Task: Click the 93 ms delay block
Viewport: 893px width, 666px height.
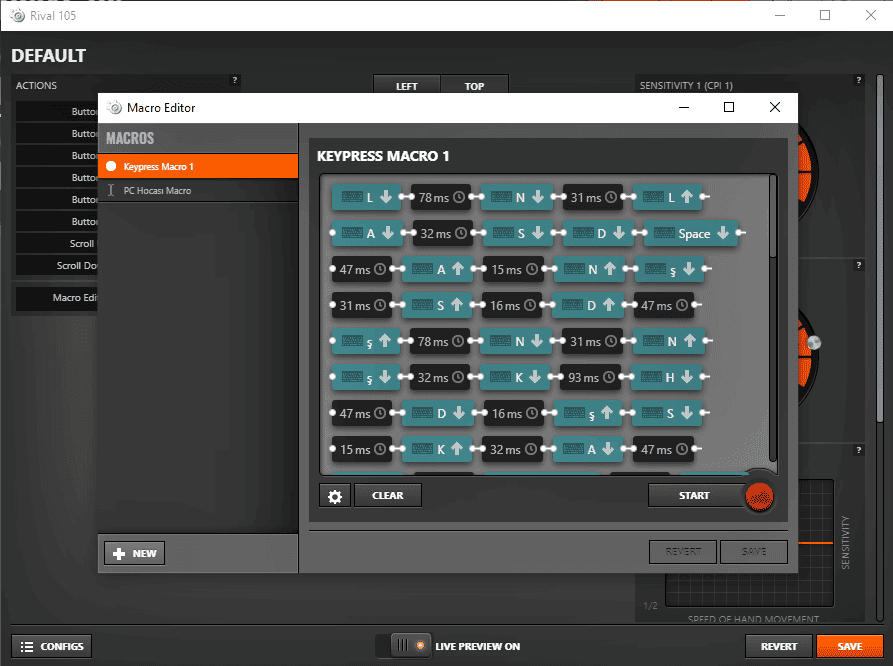Action: point(592,378)
